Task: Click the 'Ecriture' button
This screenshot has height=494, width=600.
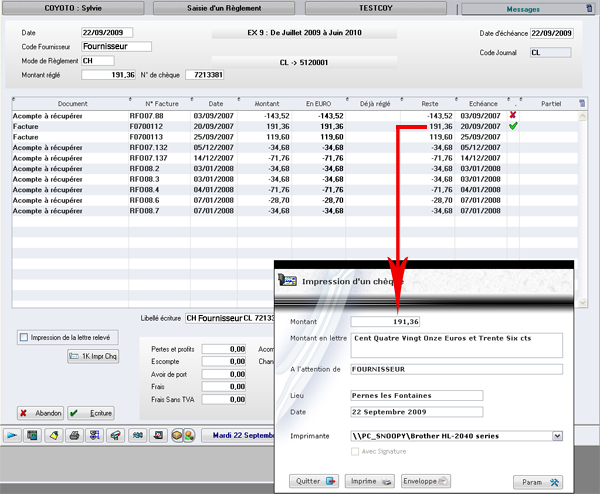Action: coord(91,413)
